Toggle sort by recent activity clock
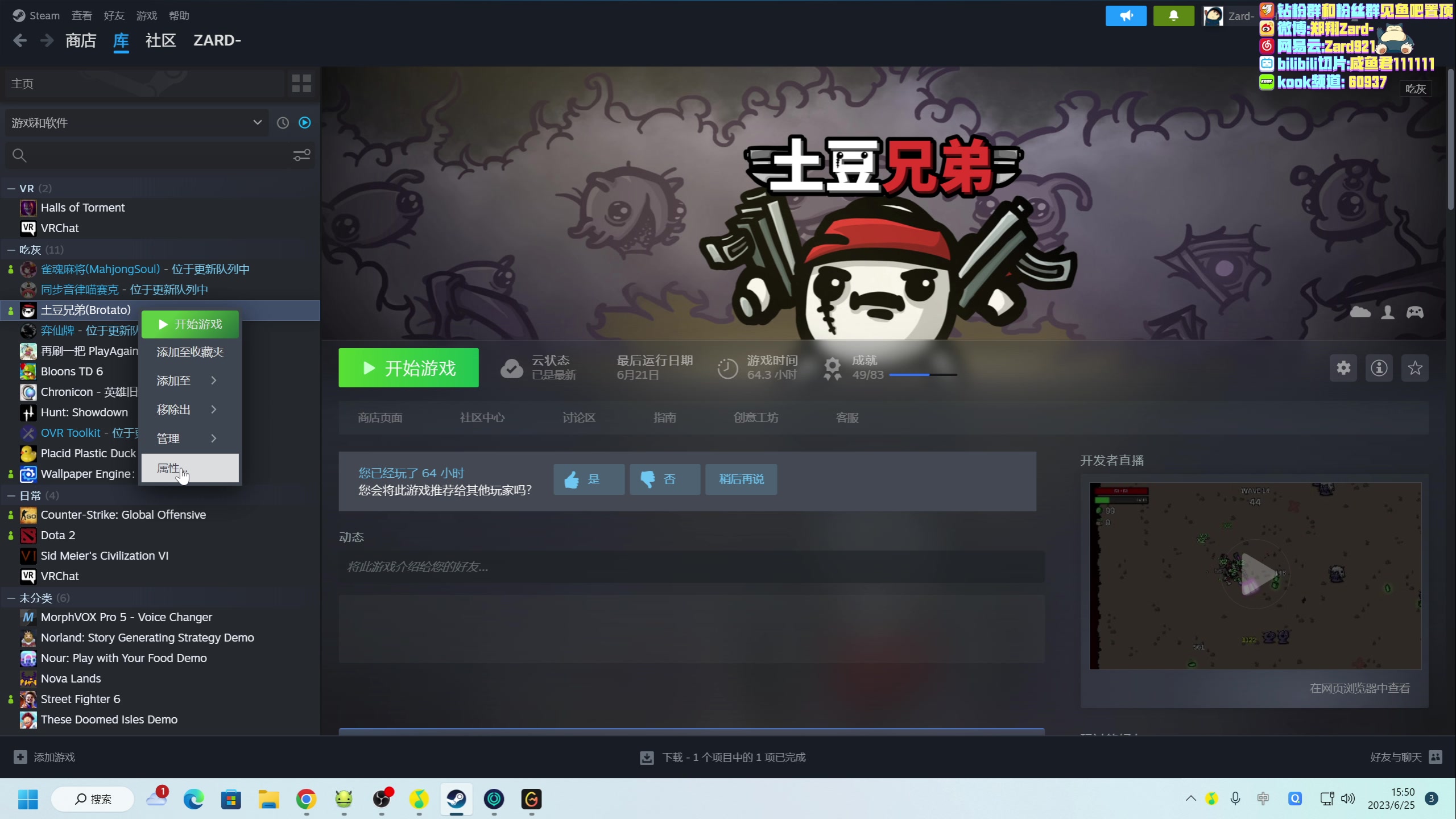1456x819 pixels. point(283,123)
